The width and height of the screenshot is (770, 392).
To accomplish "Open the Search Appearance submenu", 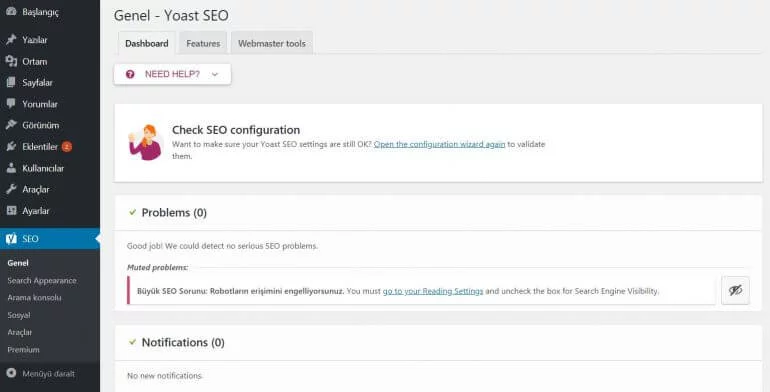I will coord(42,280).
